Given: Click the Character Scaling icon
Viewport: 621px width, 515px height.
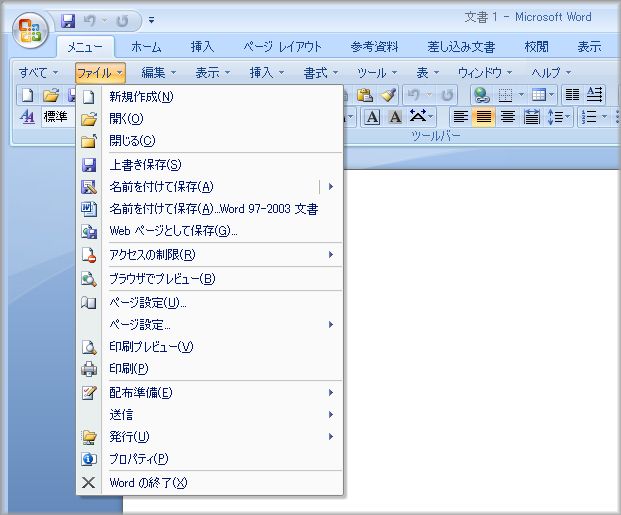Looking at the screenshot, I should [418, 116].
